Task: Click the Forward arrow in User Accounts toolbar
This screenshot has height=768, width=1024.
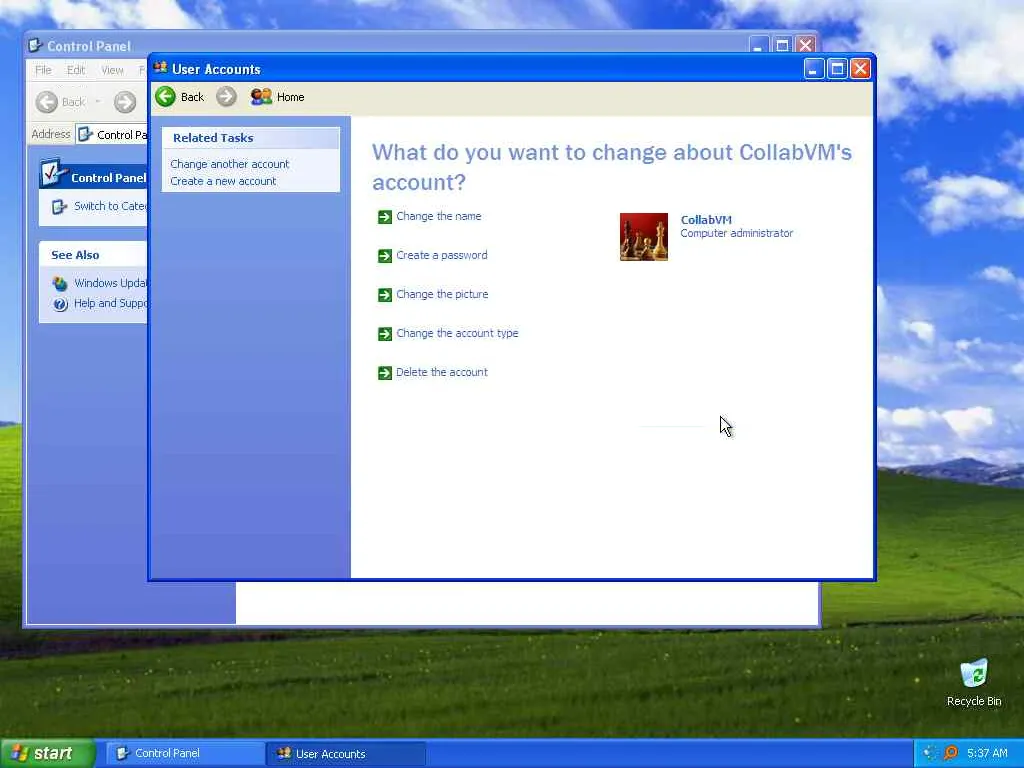Action: pos(227,97)
